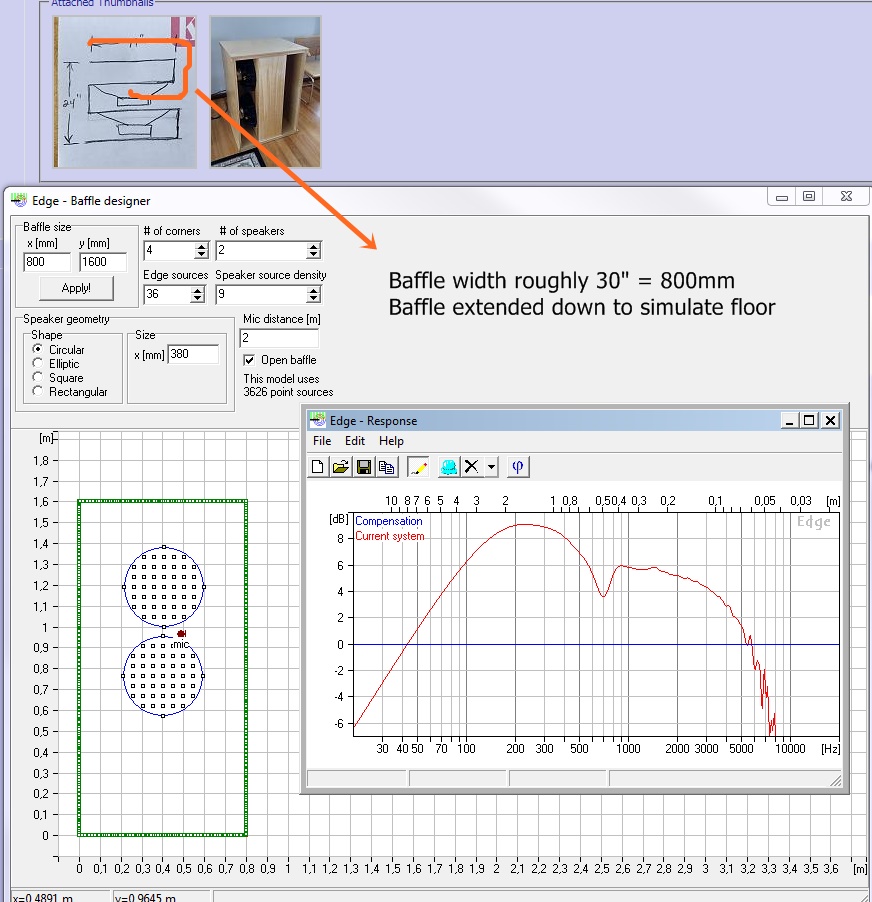The image size is (872, 902).
Task: Decrease the Speaker source density
Action: pos(313,299)
